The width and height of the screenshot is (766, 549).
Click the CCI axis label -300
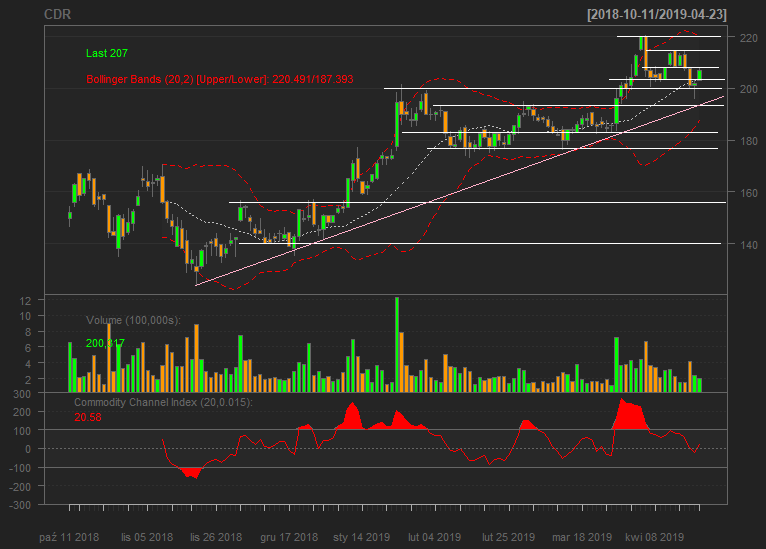click(20, 506)
